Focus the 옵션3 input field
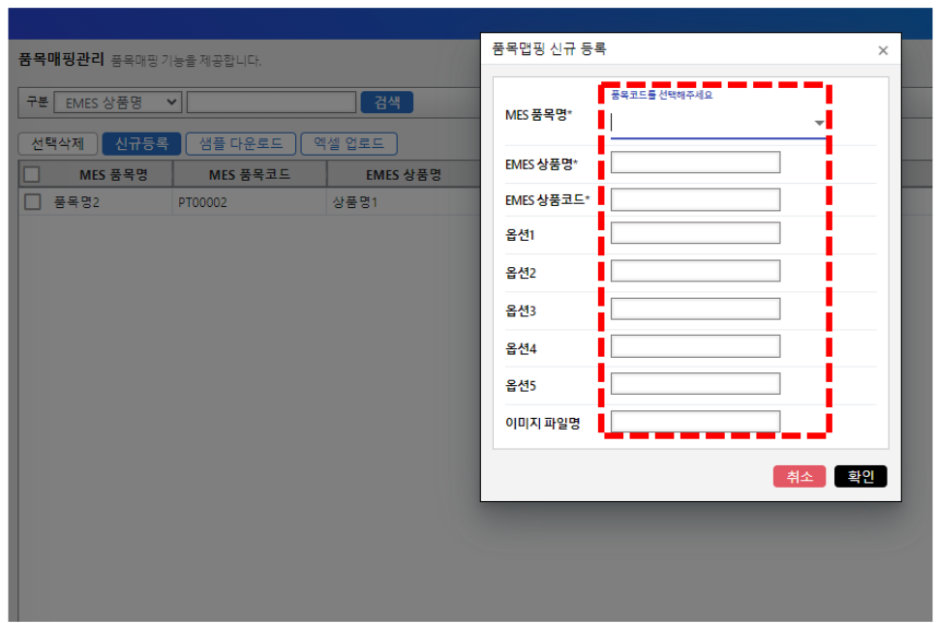936x623 pixels. click(x=695, y=309)
